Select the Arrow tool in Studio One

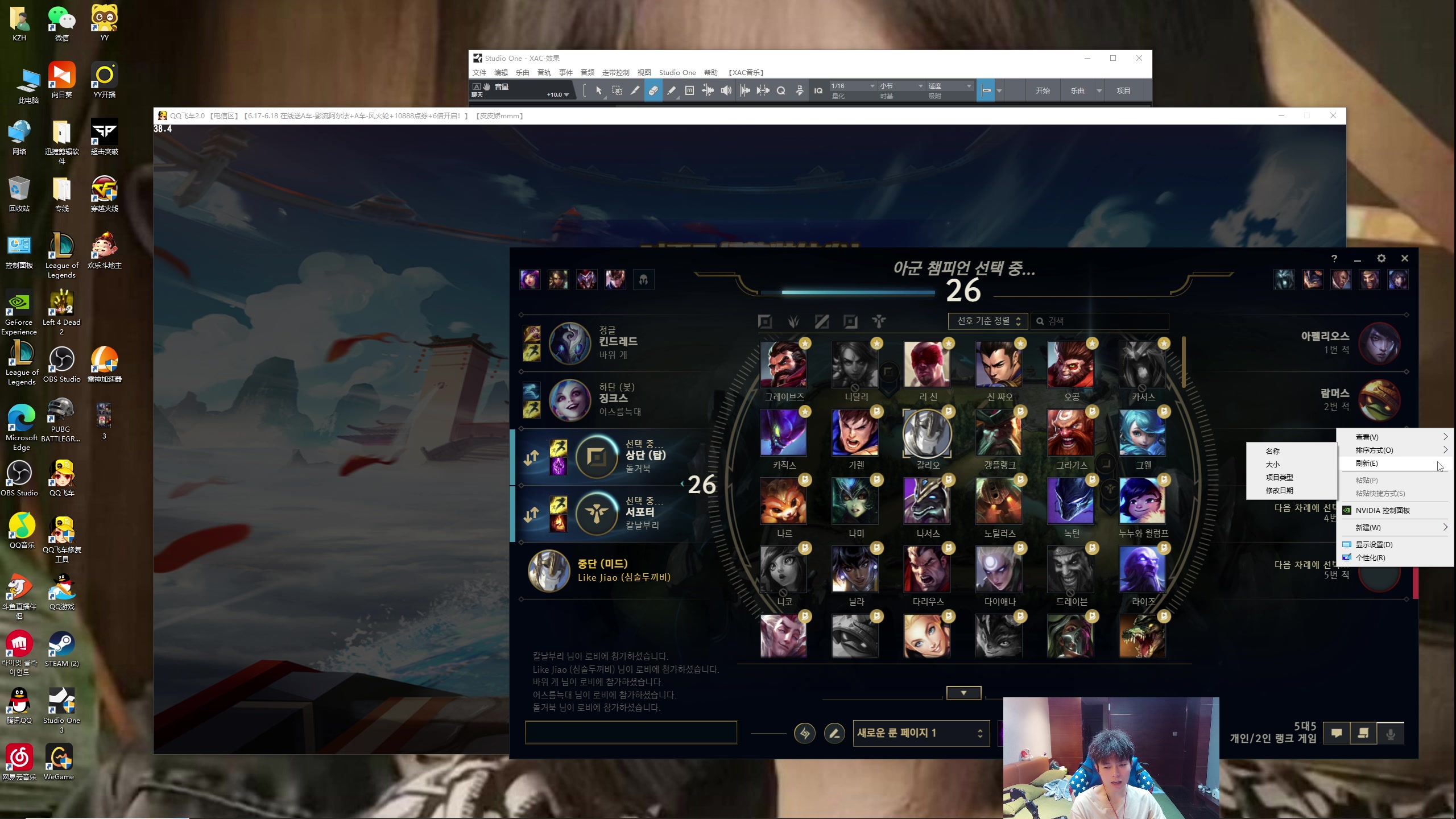pyautogui.click(x=598, y=90)
